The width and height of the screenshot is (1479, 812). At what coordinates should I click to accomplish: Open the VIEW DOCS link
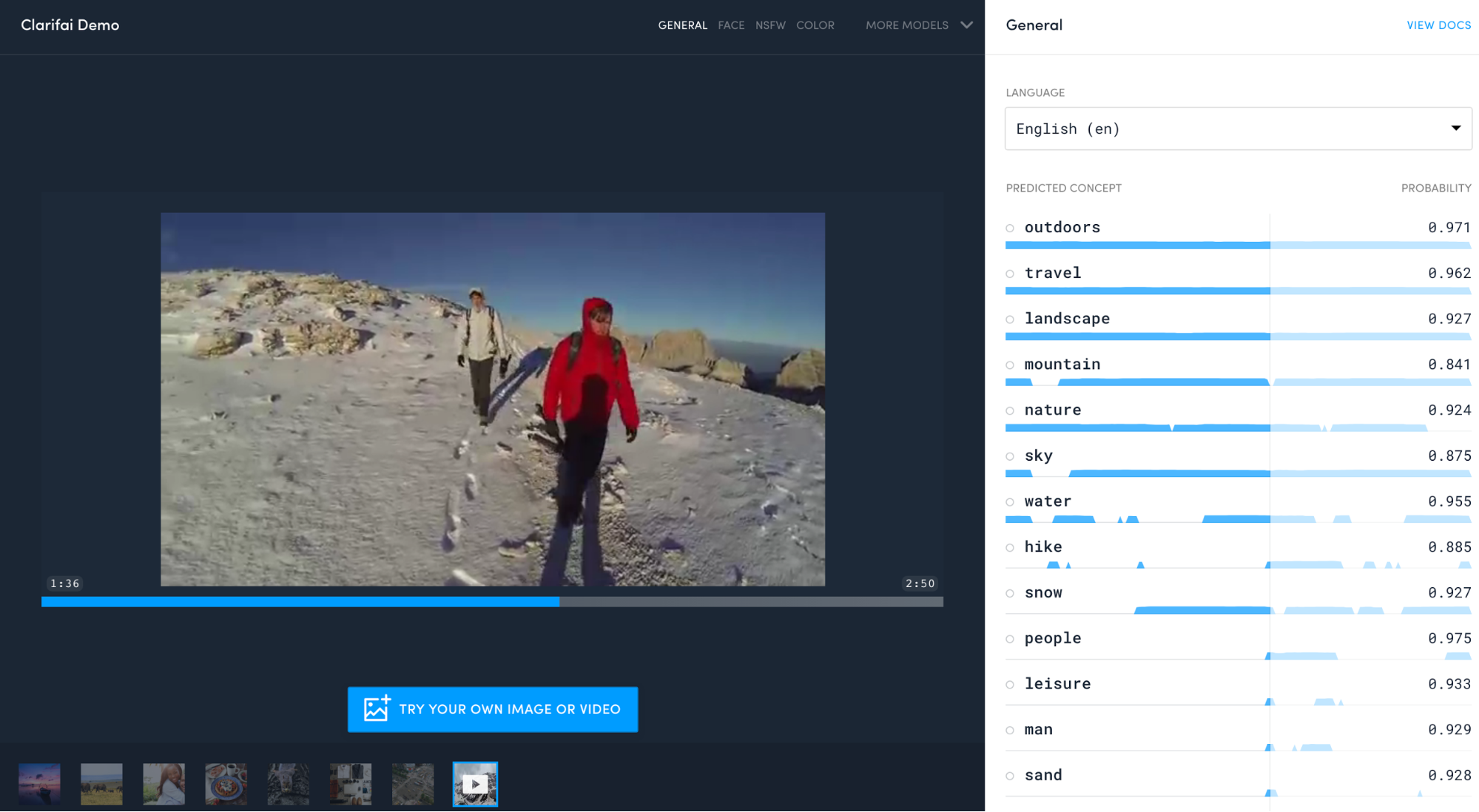[1438, 25]
